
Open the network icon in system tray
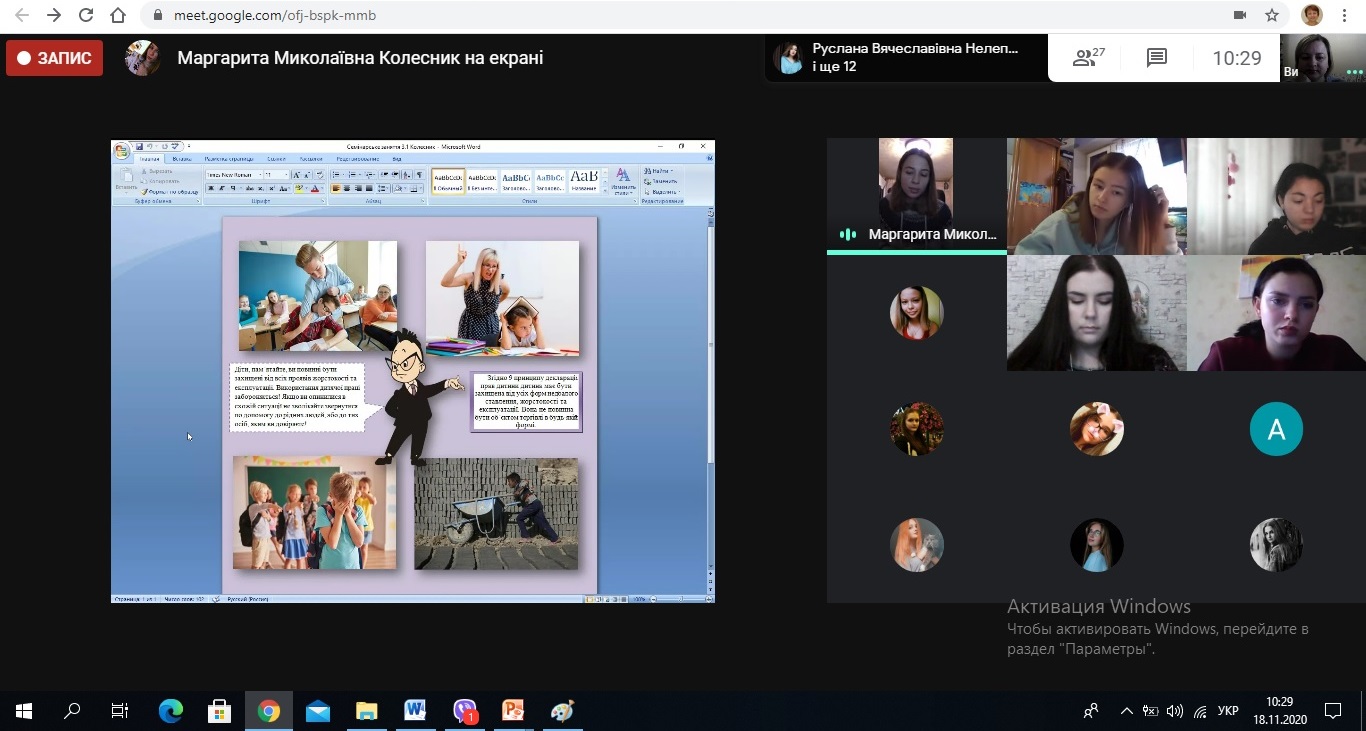(x=1200, y=711)
